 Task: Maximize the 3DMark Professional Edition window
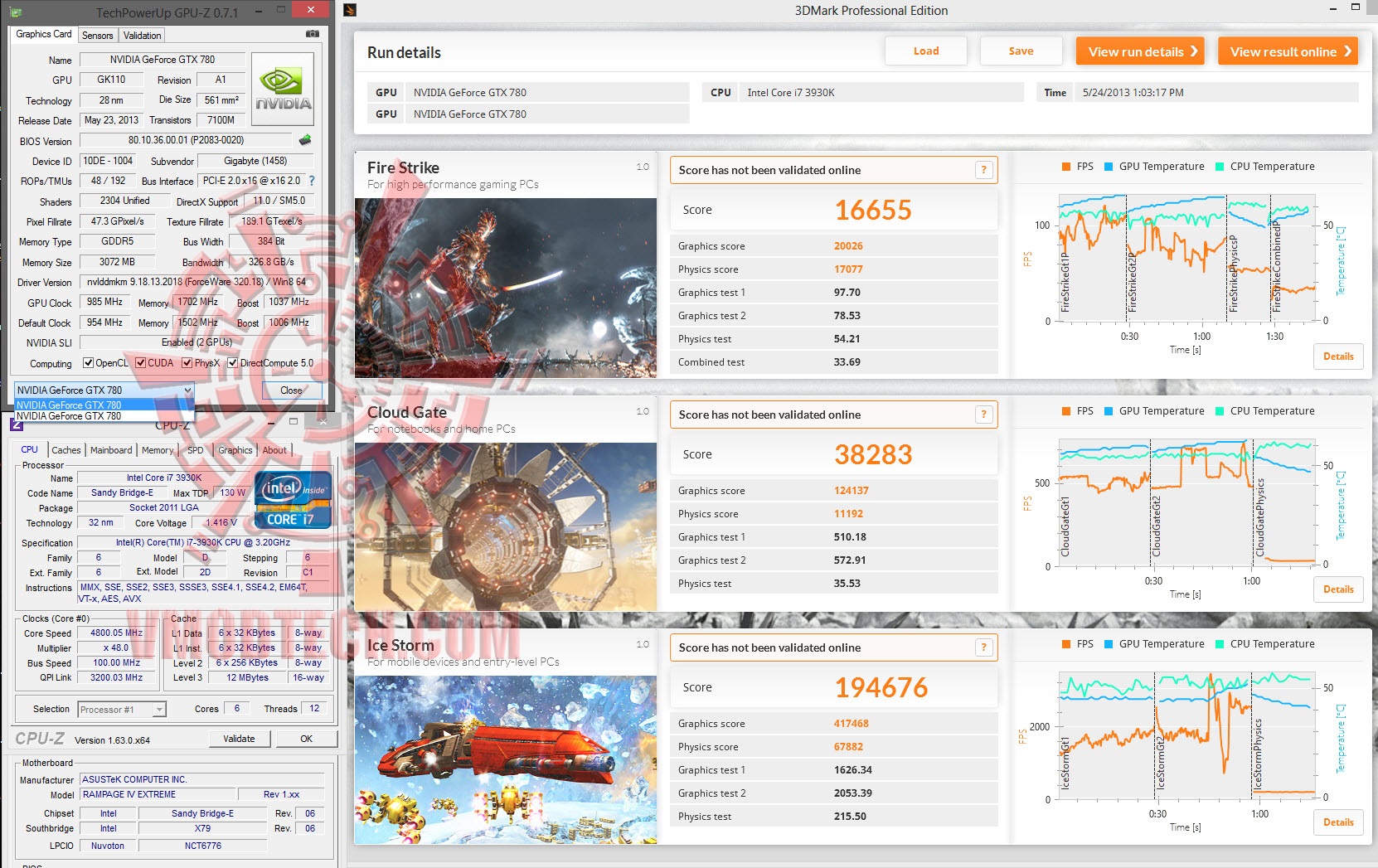pos(1356,7)
